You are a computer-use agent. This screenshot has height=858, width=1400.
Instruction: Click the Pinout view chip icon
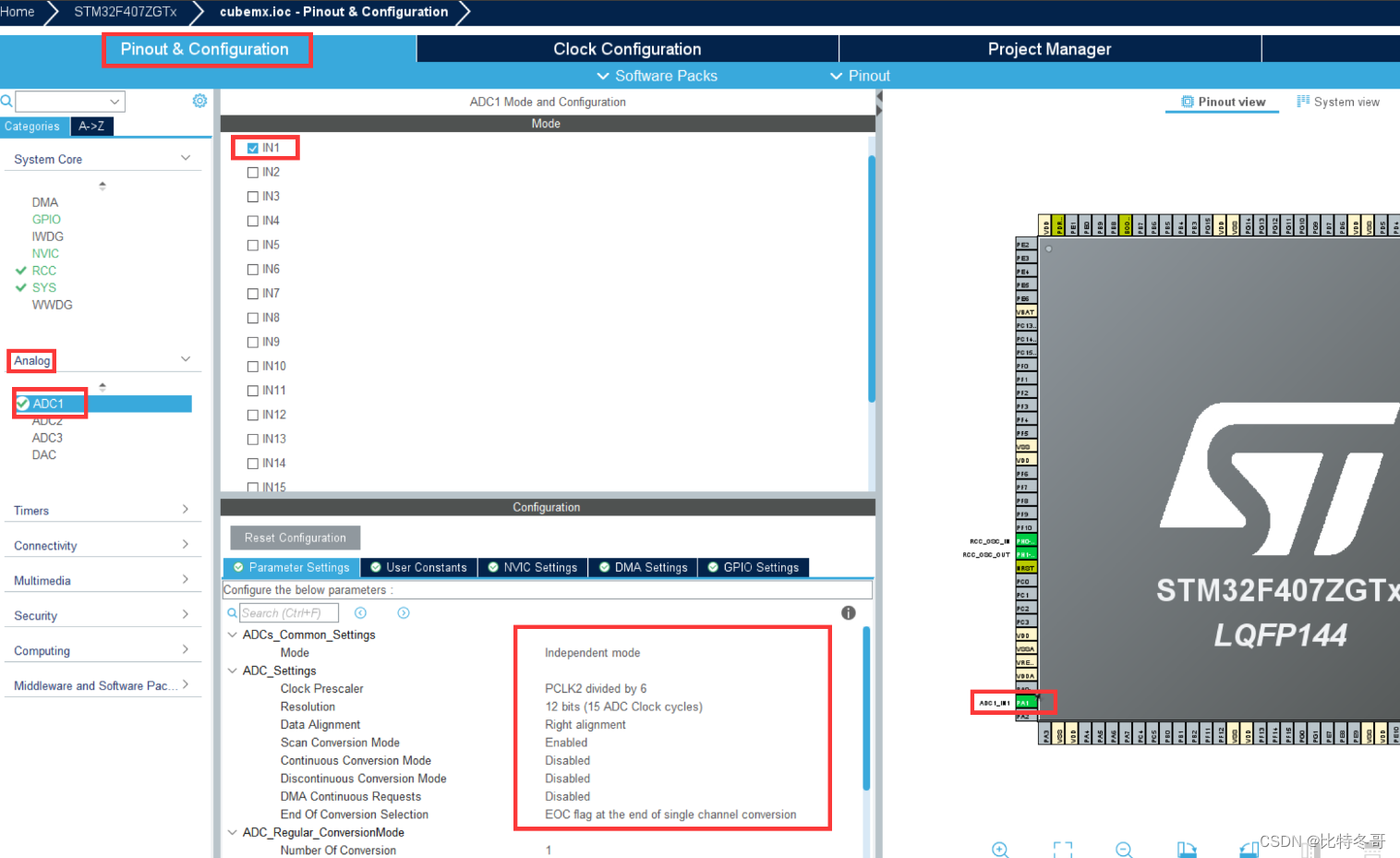(x=1188, y=102)
